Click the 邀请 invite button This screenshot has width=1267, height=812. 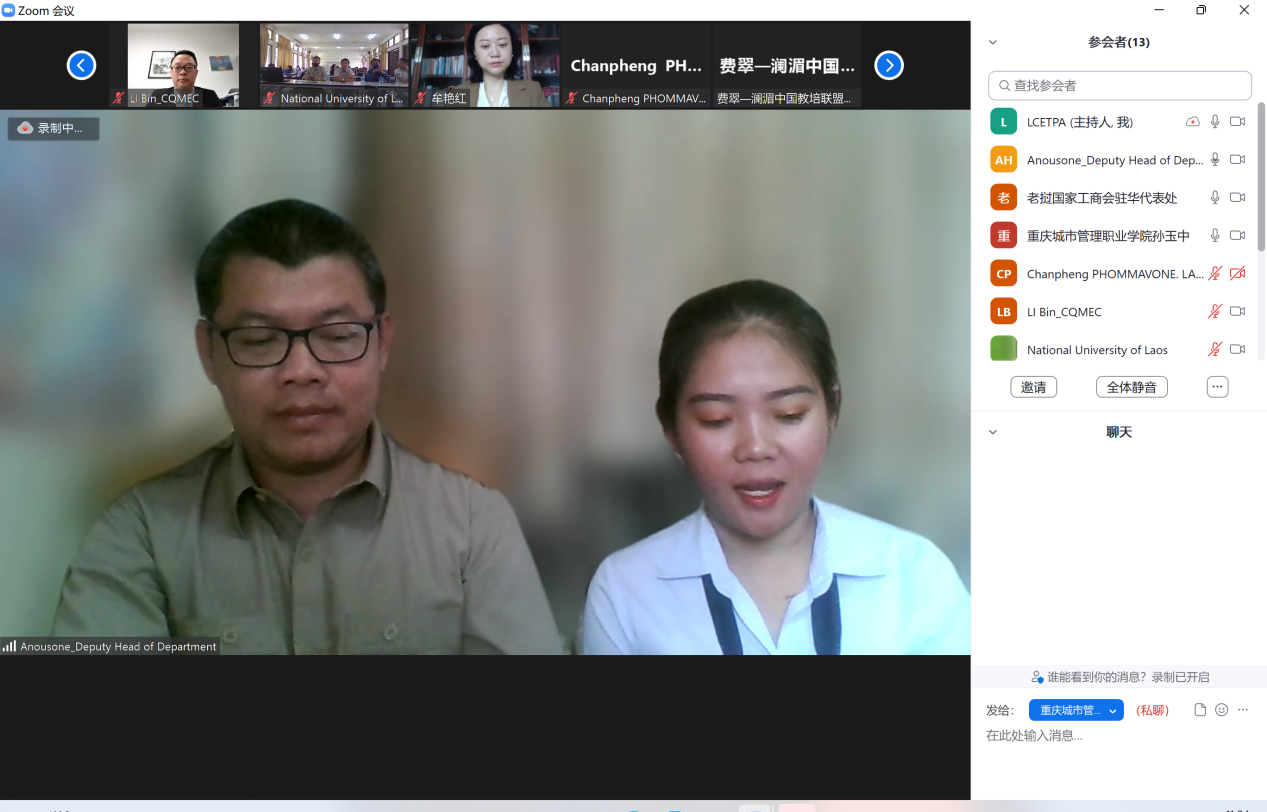tap(1033, 387)
